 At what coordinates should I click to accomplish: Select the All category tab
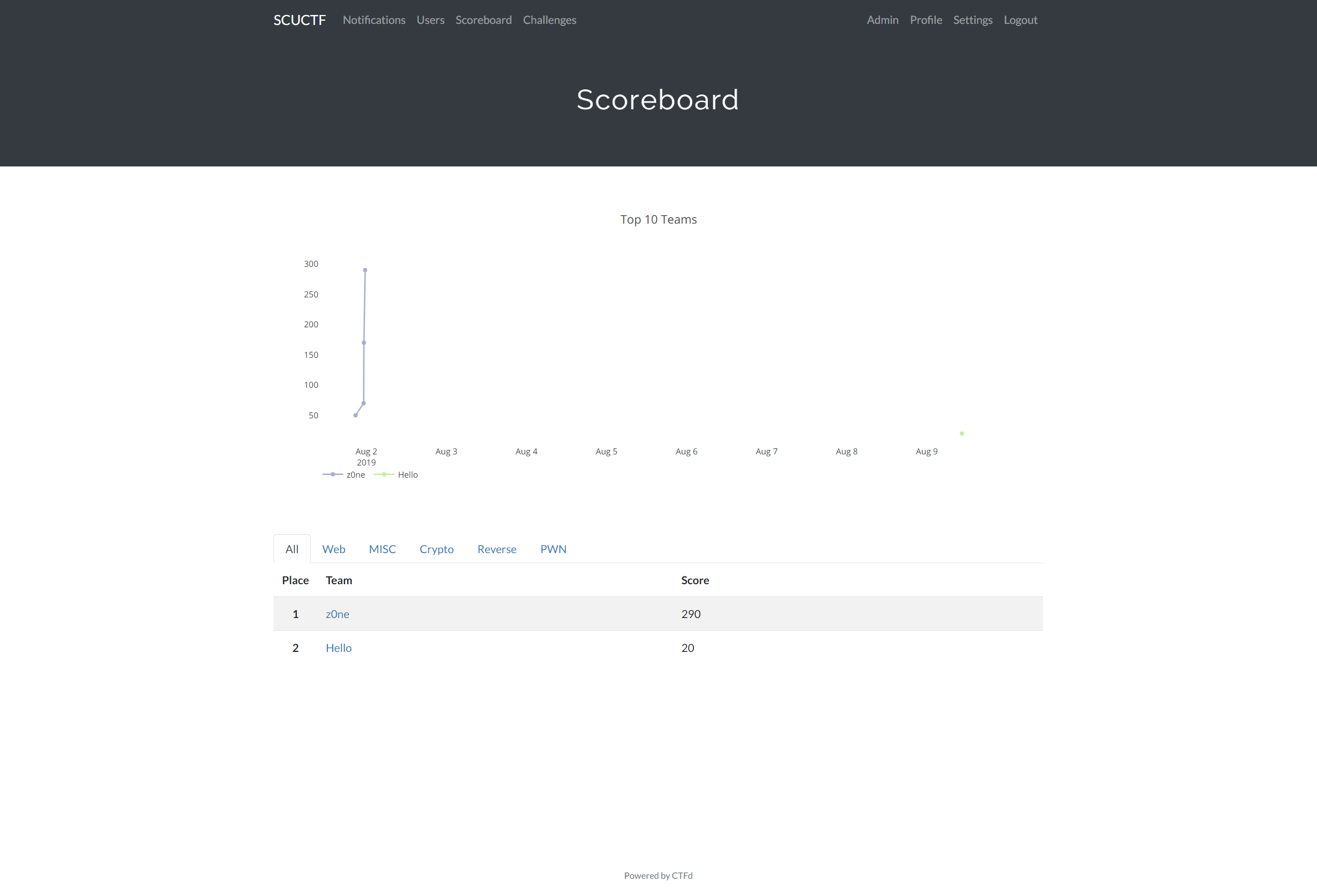(292, 549)
